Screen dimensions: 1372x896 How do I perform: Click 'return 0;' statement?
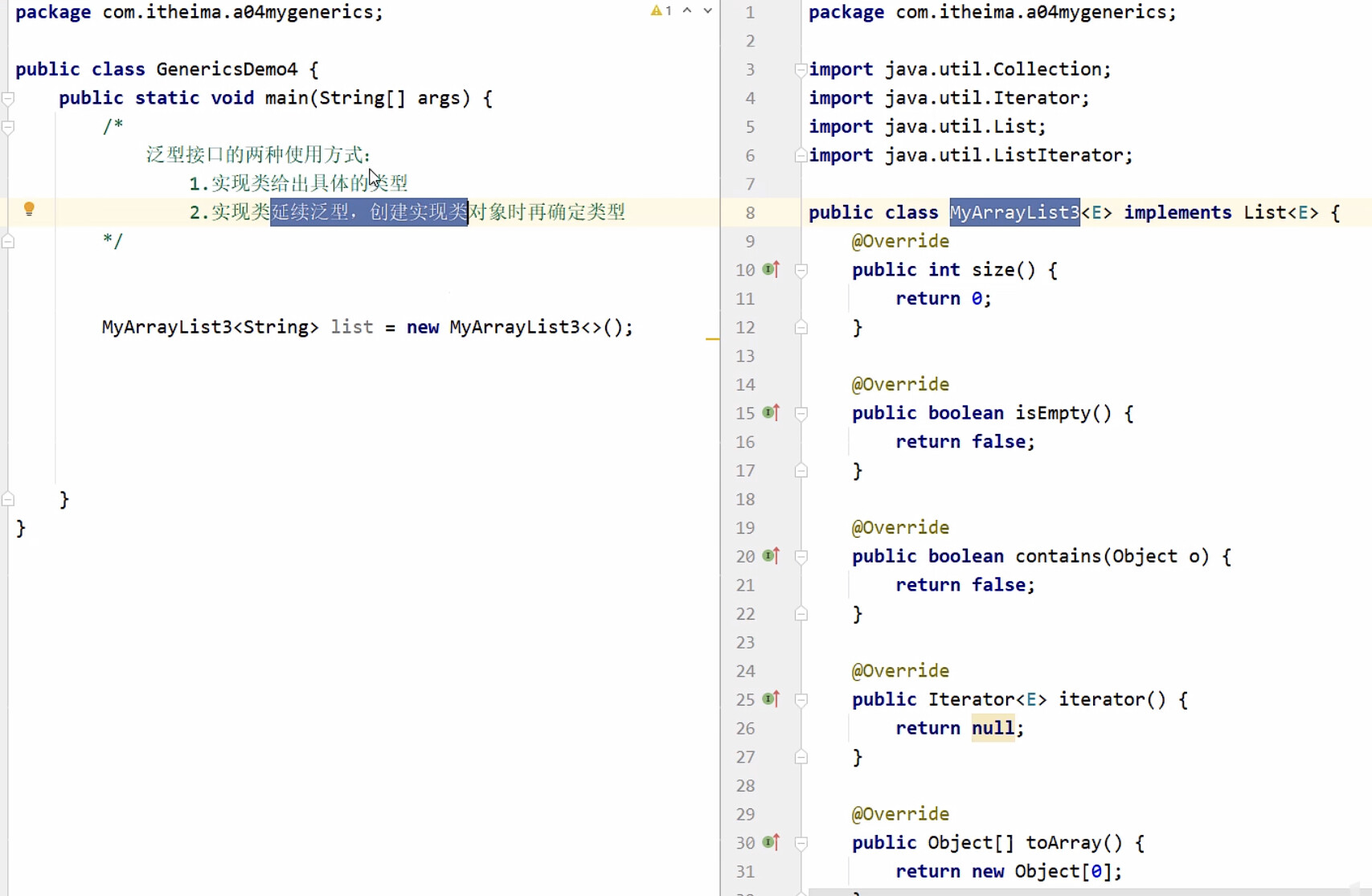pyautogui.click(x=944, y=298)
